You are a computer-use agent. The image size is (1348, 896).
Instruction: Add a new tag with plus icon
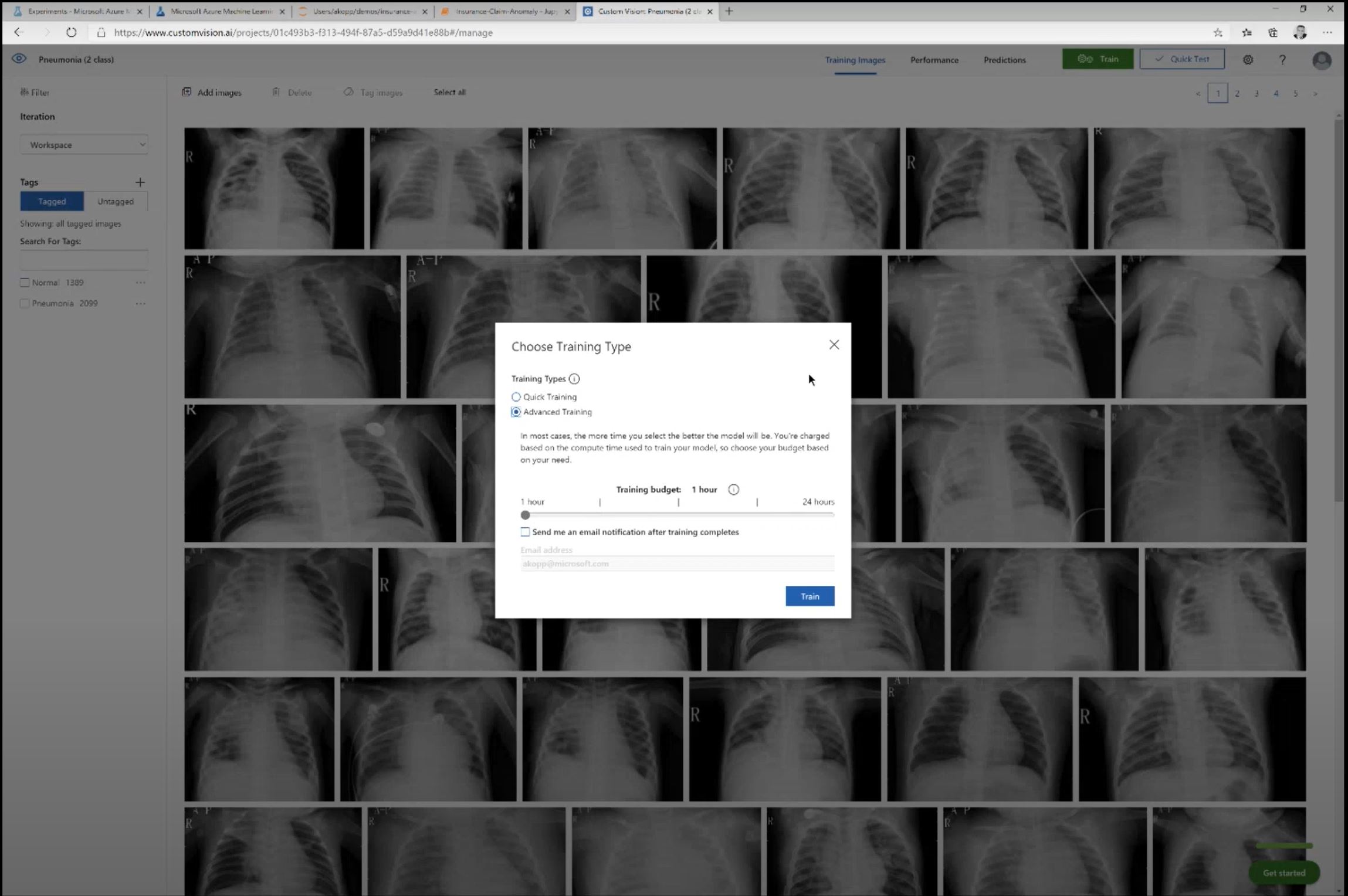[140, 182]
